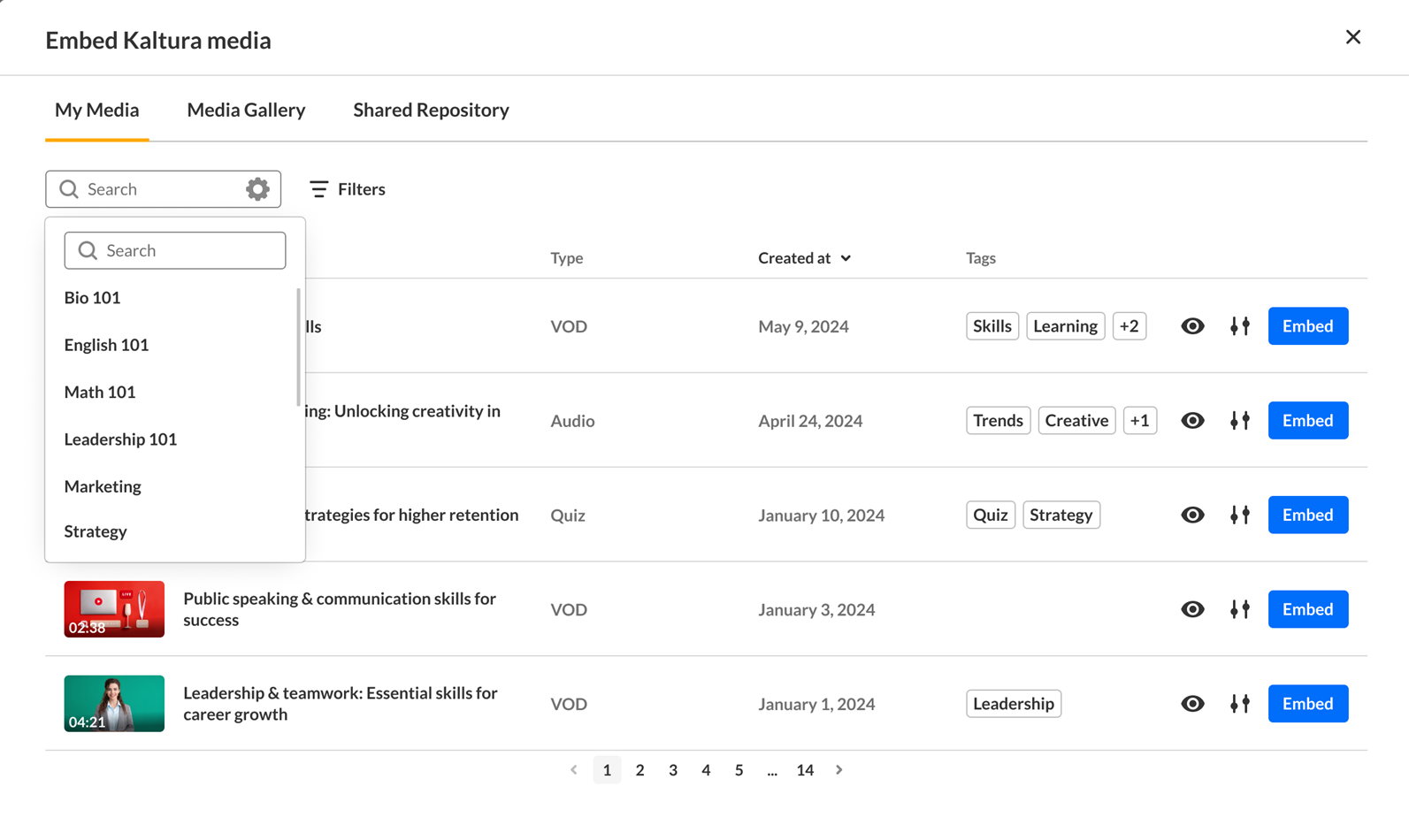1409x840 pixels.
Task: Open embed settings for Public speaking video
Action: coord(1240,609)
